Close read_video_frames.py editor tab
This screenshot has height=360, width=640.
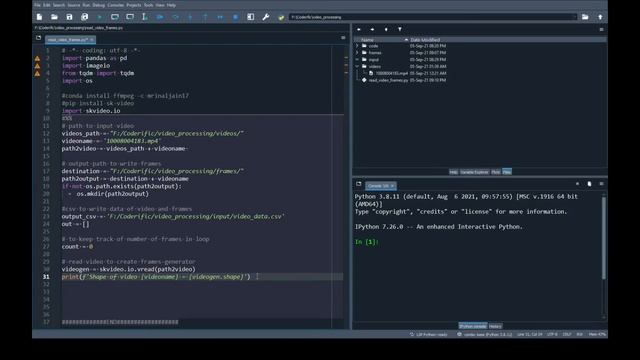tap(91, 40)
